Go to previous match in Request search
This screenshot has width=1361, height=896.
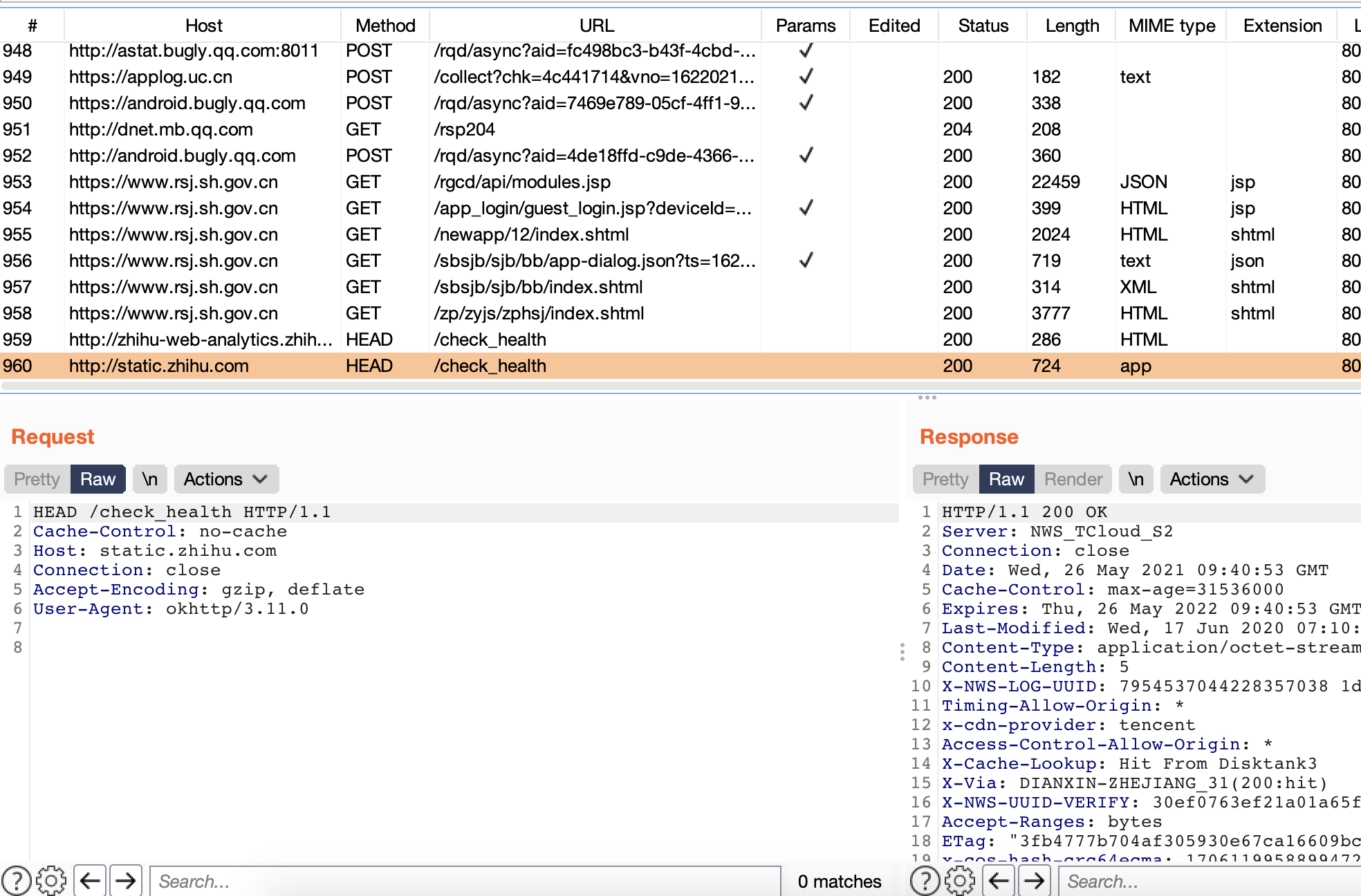(90, 881)
